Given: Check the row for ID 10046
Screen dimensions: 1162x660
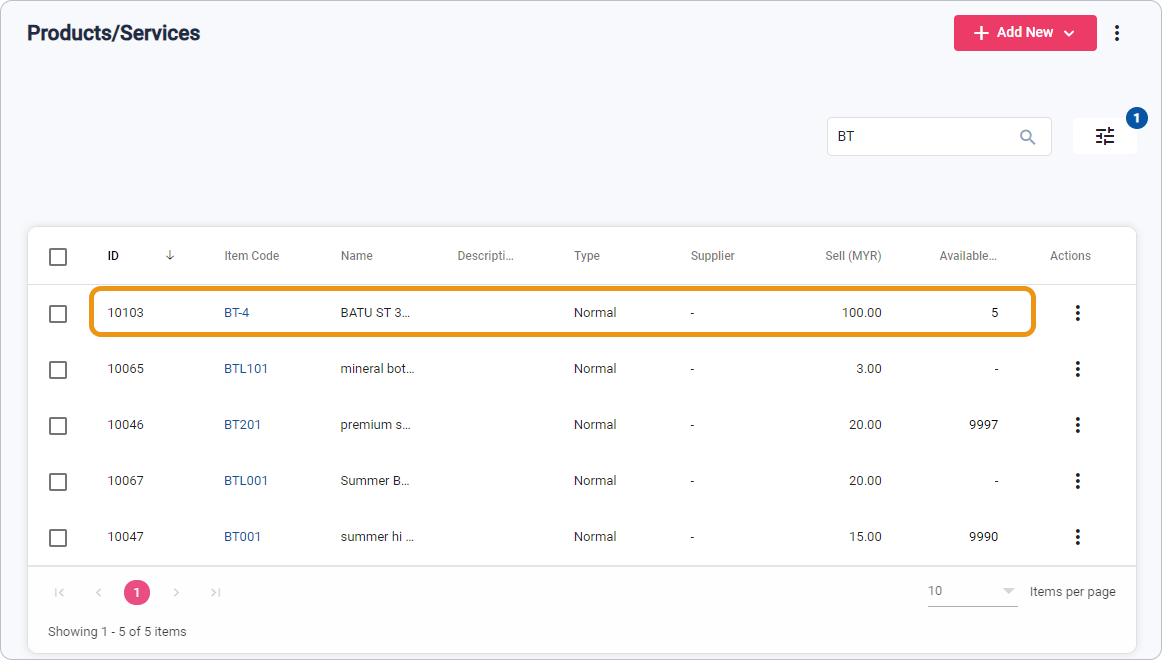Looking at the screenshot, I should [x=58, y=426].
